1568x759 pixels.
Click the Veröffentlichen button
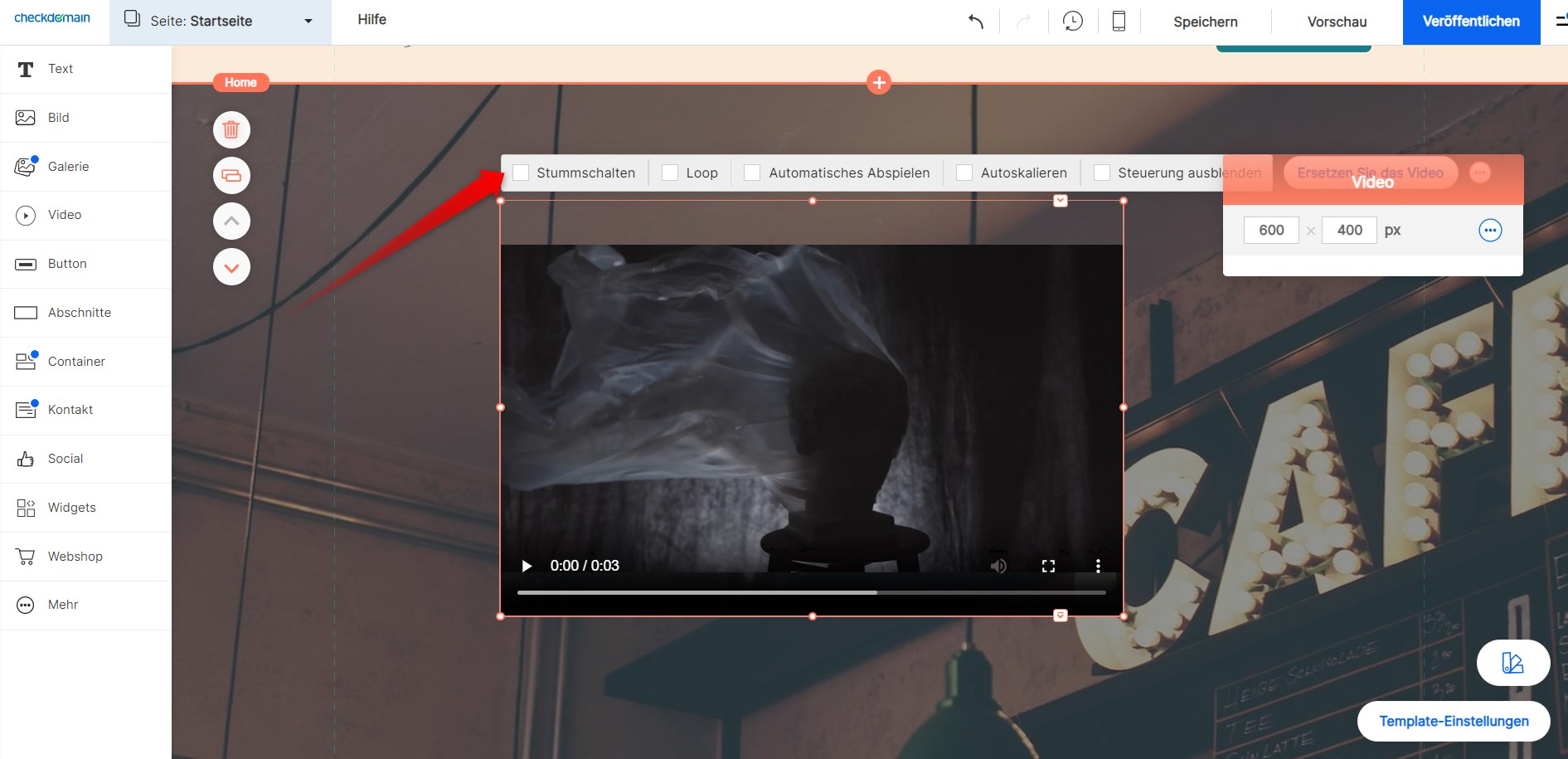click(x=1471, y=22)
